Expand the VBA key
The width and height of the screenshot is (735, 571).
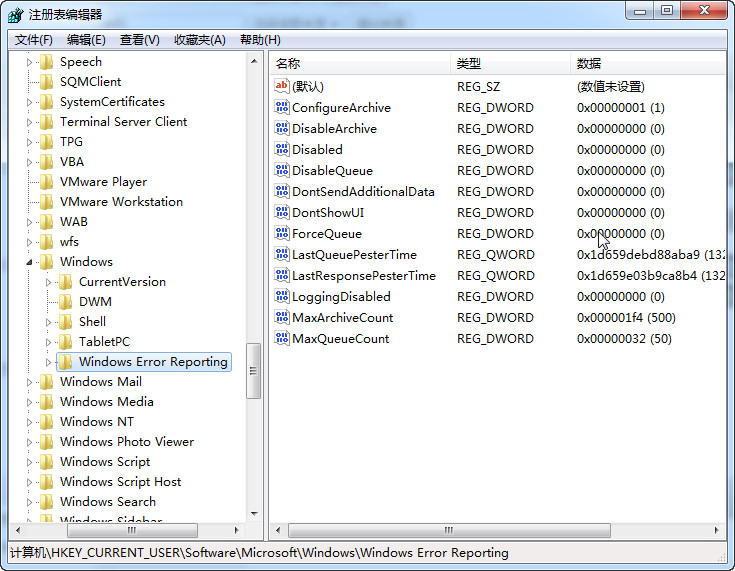click(x=29, y=162)
